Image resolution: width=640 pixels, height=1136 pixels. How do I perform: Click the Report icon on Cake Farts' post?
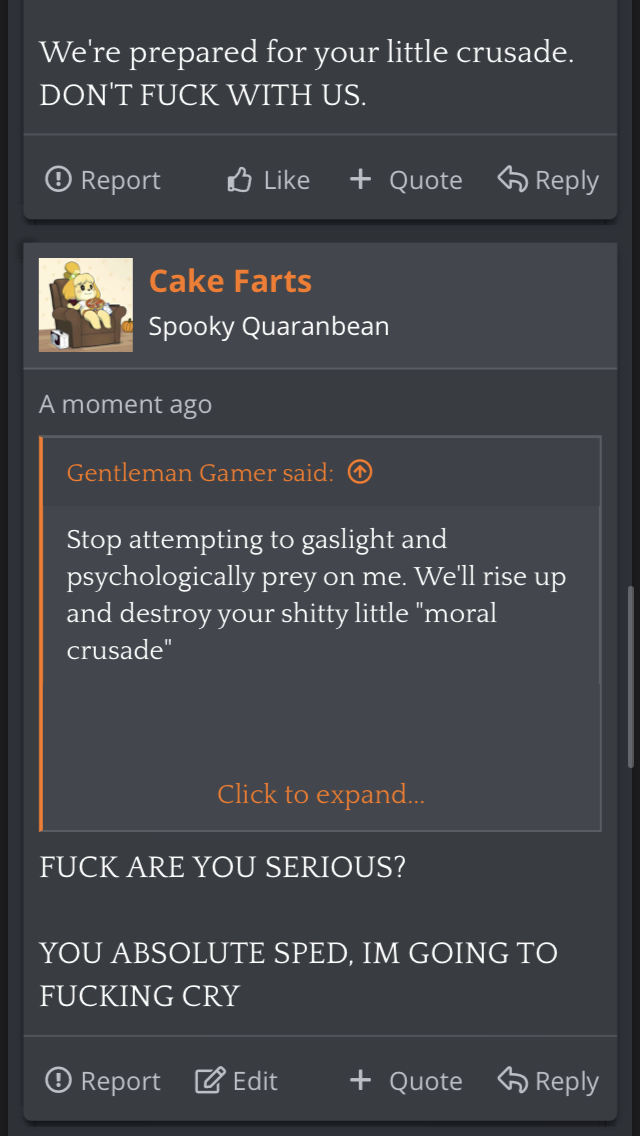(x=58, y=1080)
